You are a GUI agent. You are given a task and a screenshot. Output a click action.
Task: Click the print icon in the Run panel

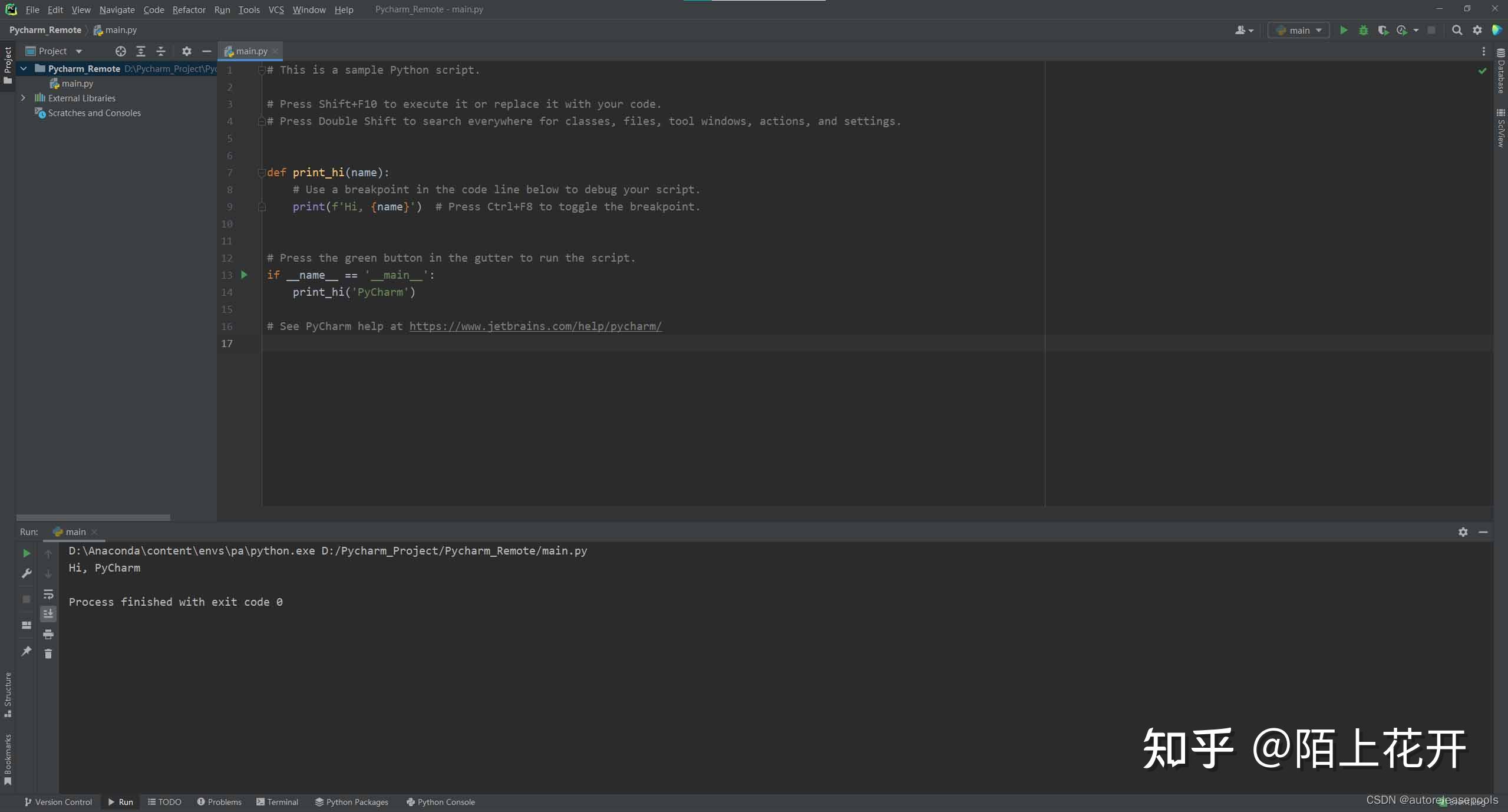pyautogui.click(x=48, y=634)
